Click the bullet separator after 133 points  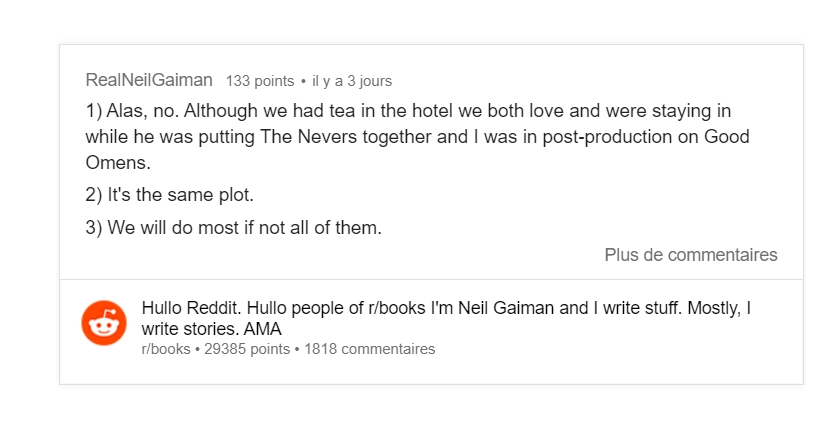point(303,81)
